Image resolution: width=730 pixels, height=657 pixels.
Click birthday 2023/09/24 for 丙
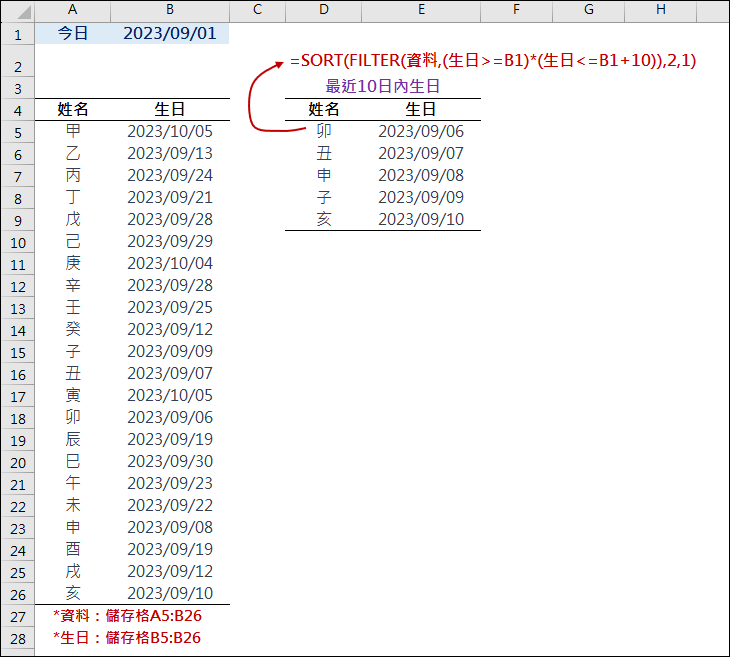tap(170, 175)
